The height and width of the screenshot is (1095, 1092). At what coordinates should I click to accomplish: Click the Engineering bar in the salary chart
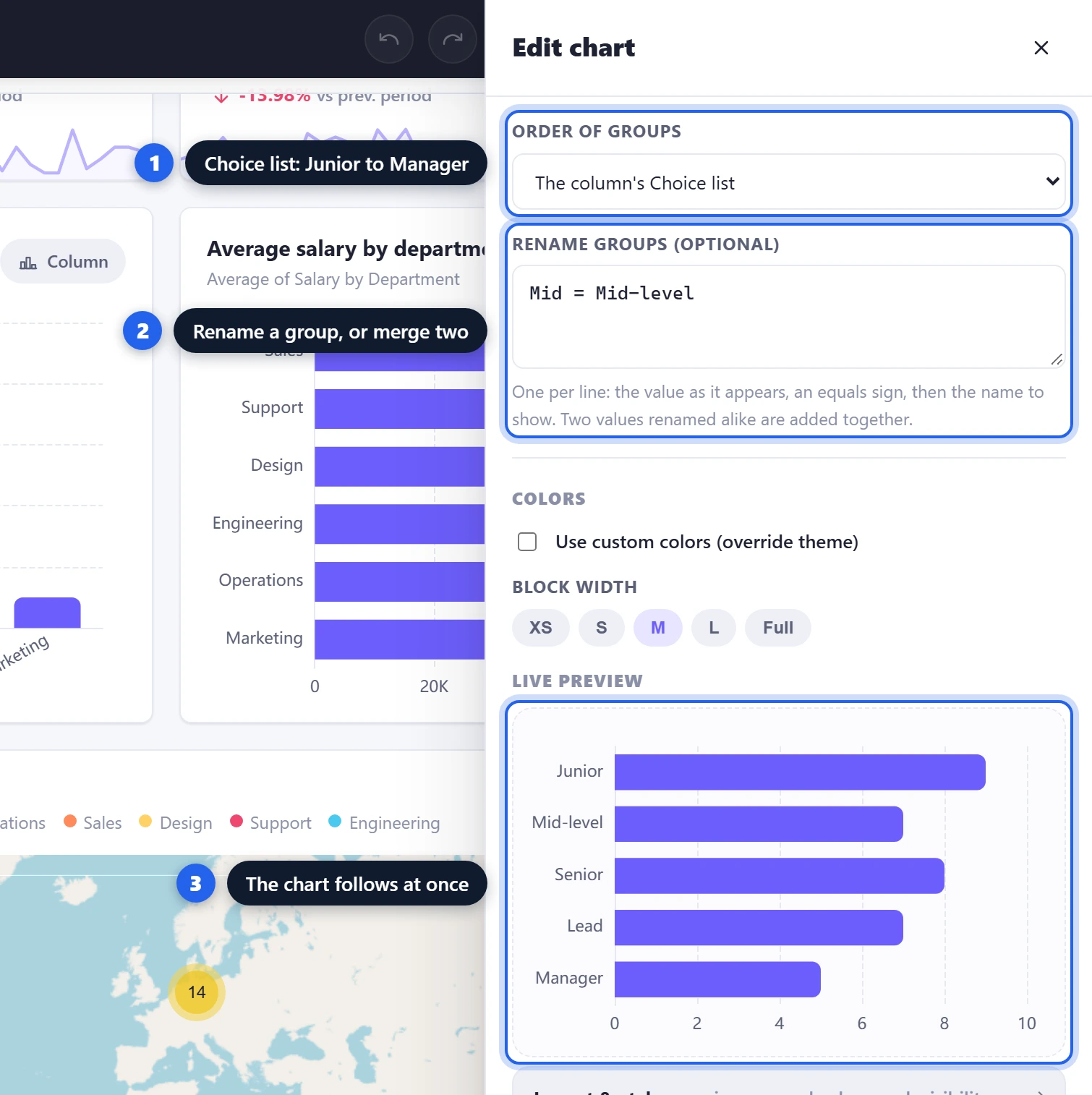pos(399,524)
